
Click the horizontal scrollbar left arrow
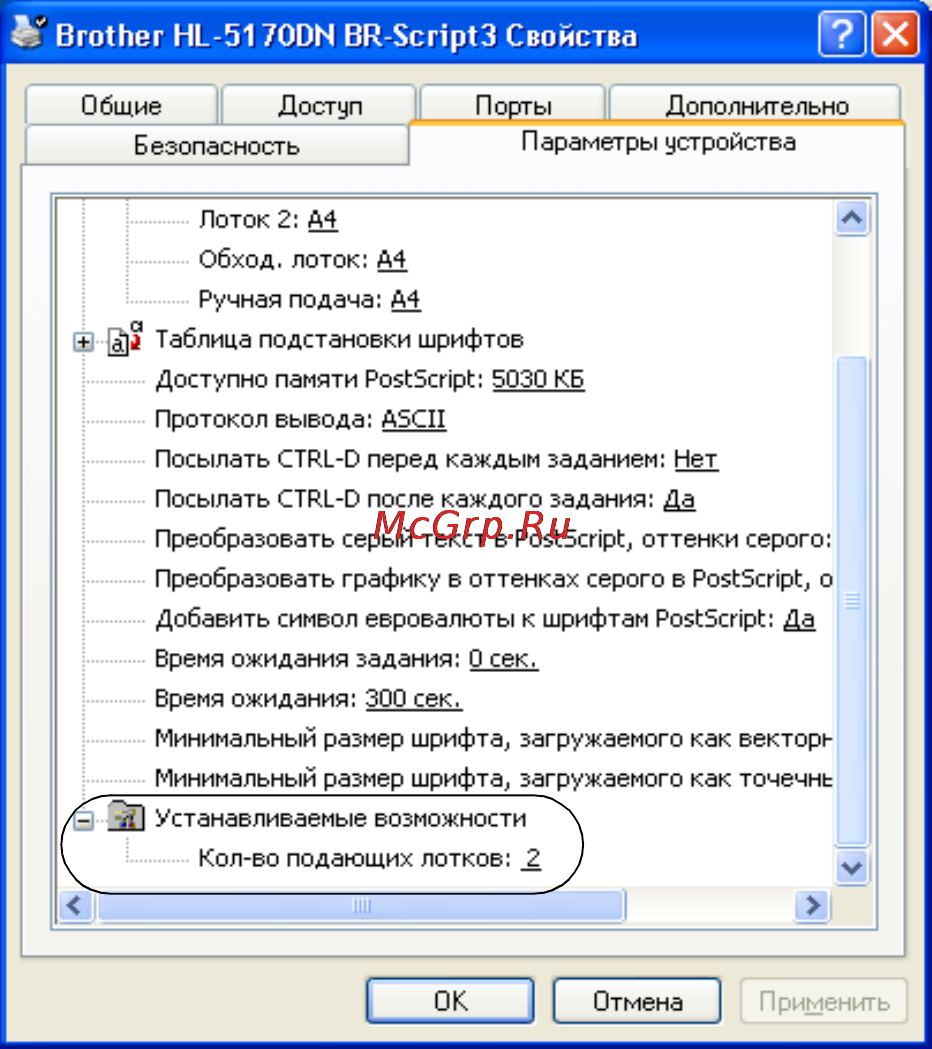point(75,906)
